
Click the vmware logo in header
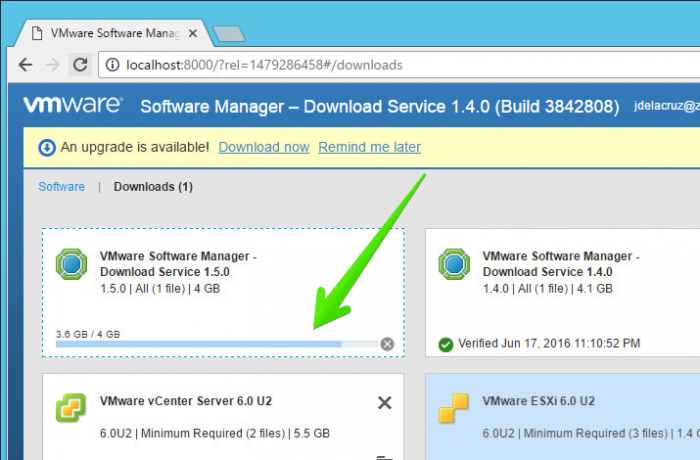(x=73, y=105)
